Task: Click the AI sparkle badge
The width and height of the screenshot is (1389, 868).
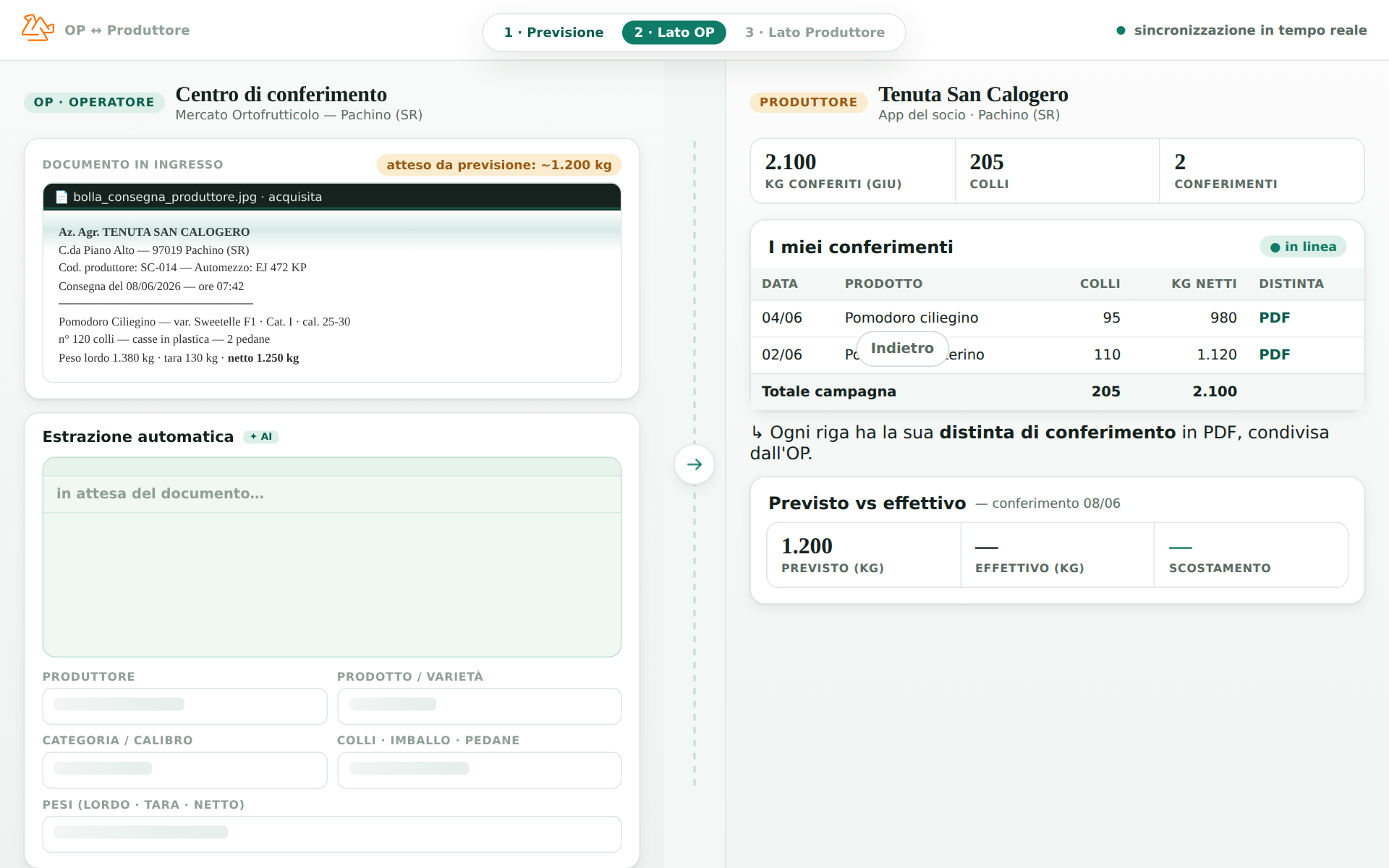Action: pos(261,437)
